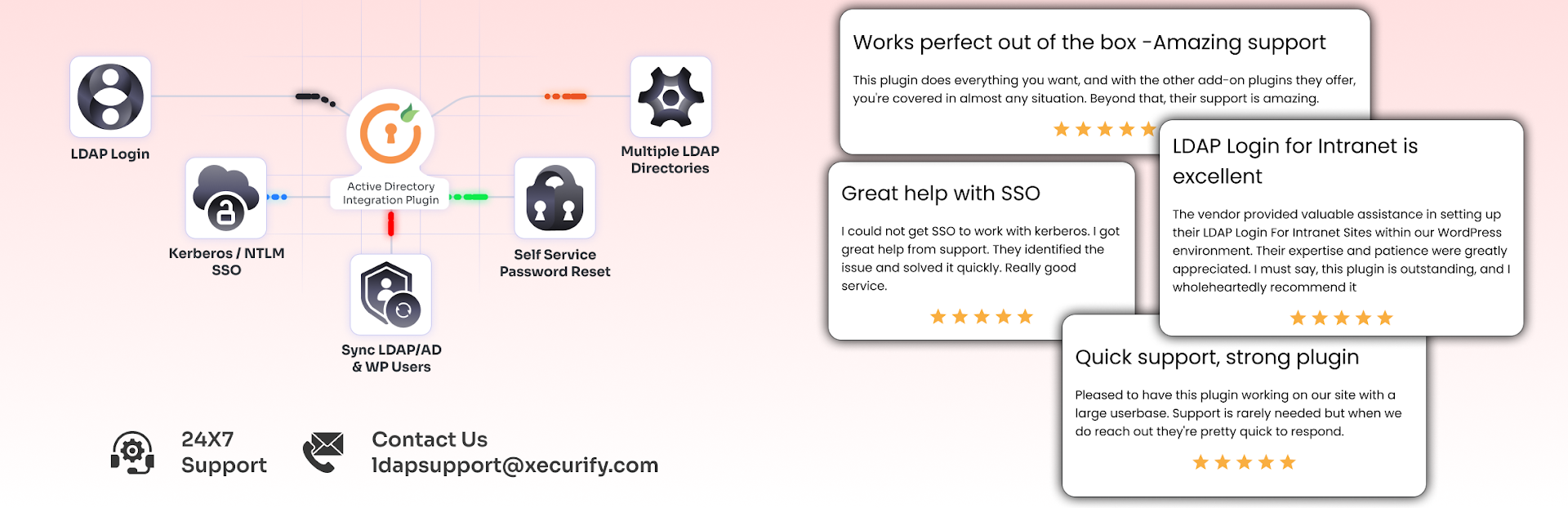Click the Contact Us envelope phone icon

(x=323, y=452)
